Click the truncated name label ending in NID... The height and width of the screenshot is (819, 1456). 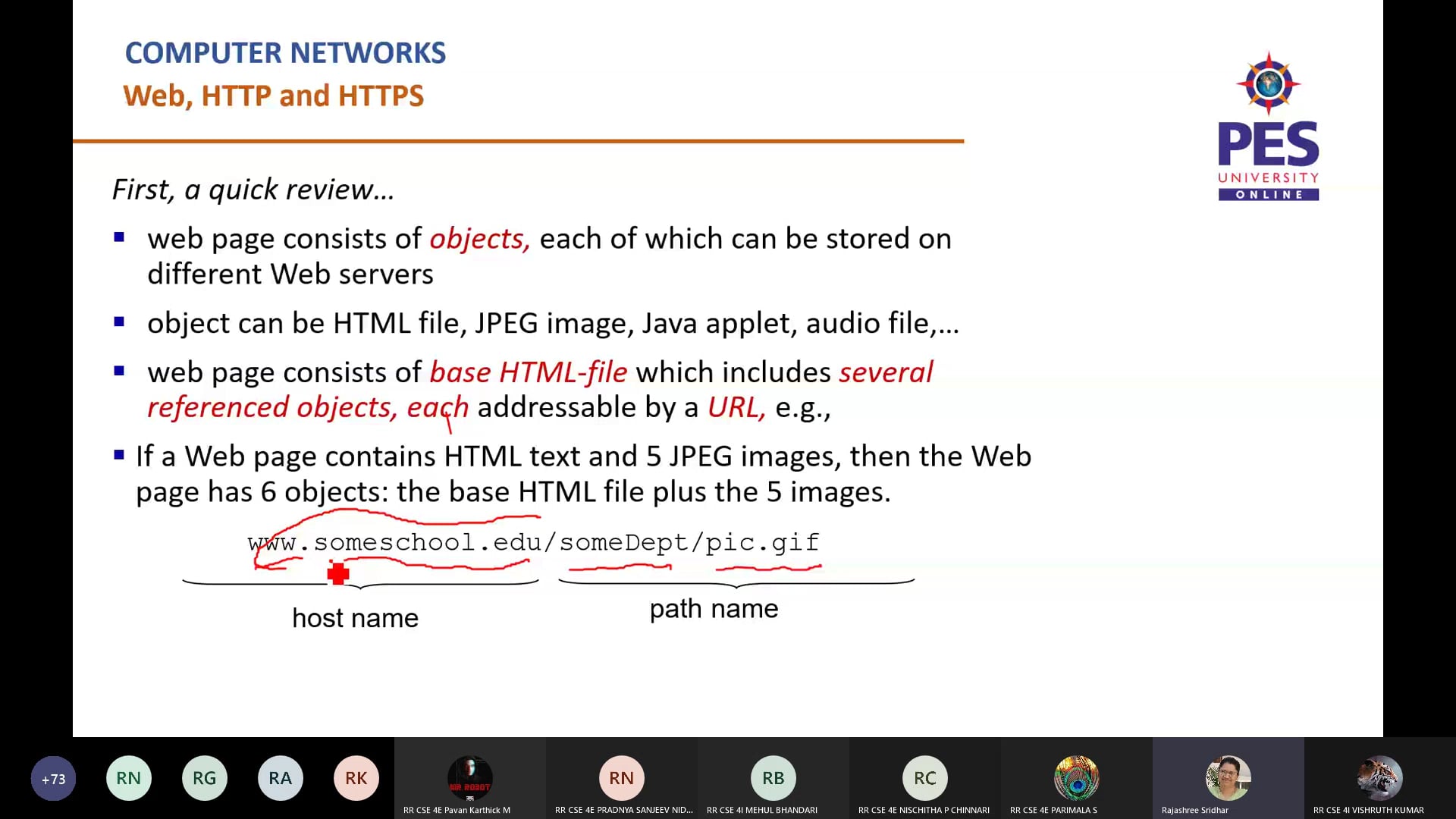tap(623, 810)
